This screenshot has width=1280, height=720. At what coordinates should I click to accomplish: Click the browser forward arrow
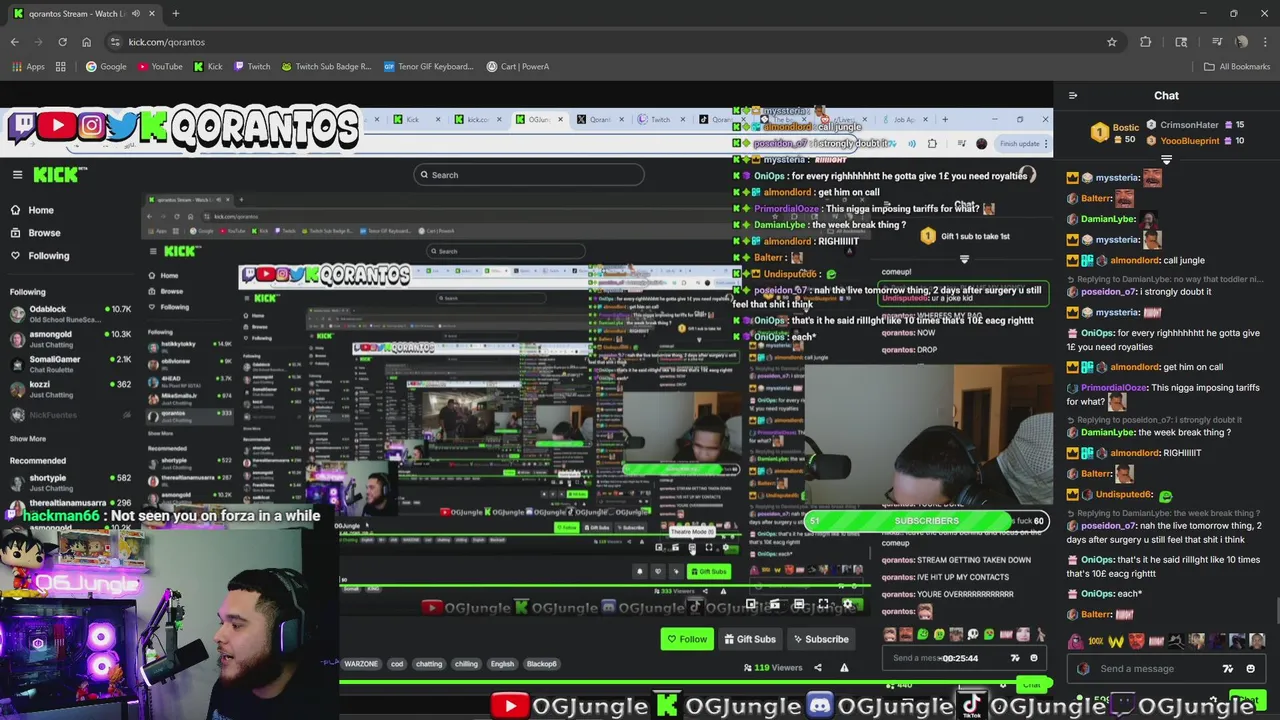click(38, 42)
